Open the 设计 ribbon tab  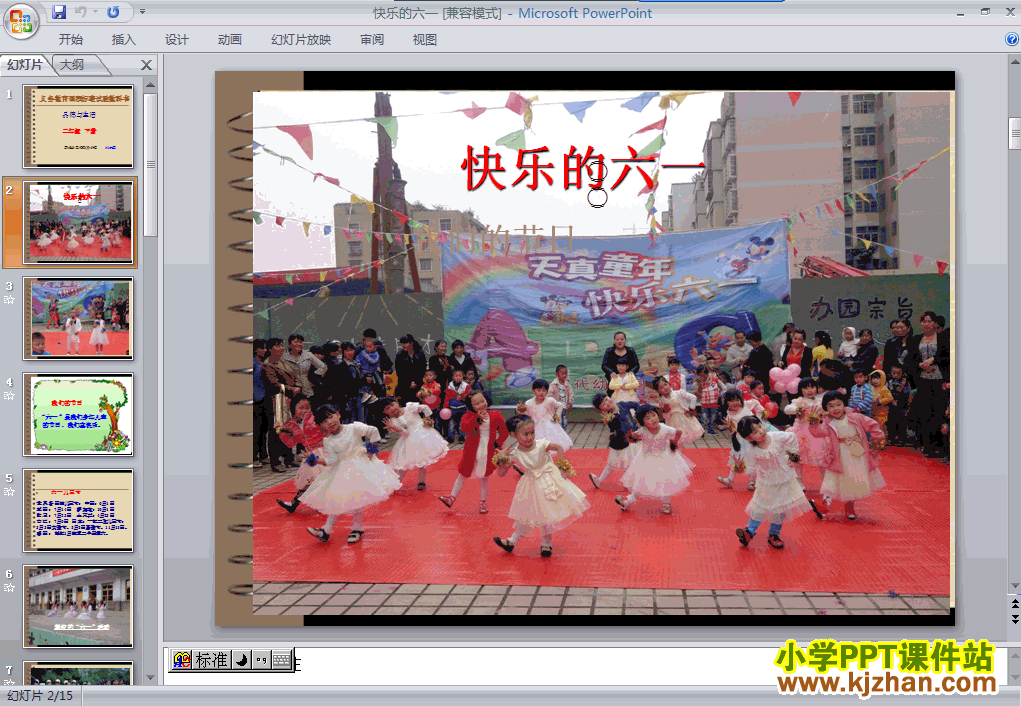tap(176, 40)
